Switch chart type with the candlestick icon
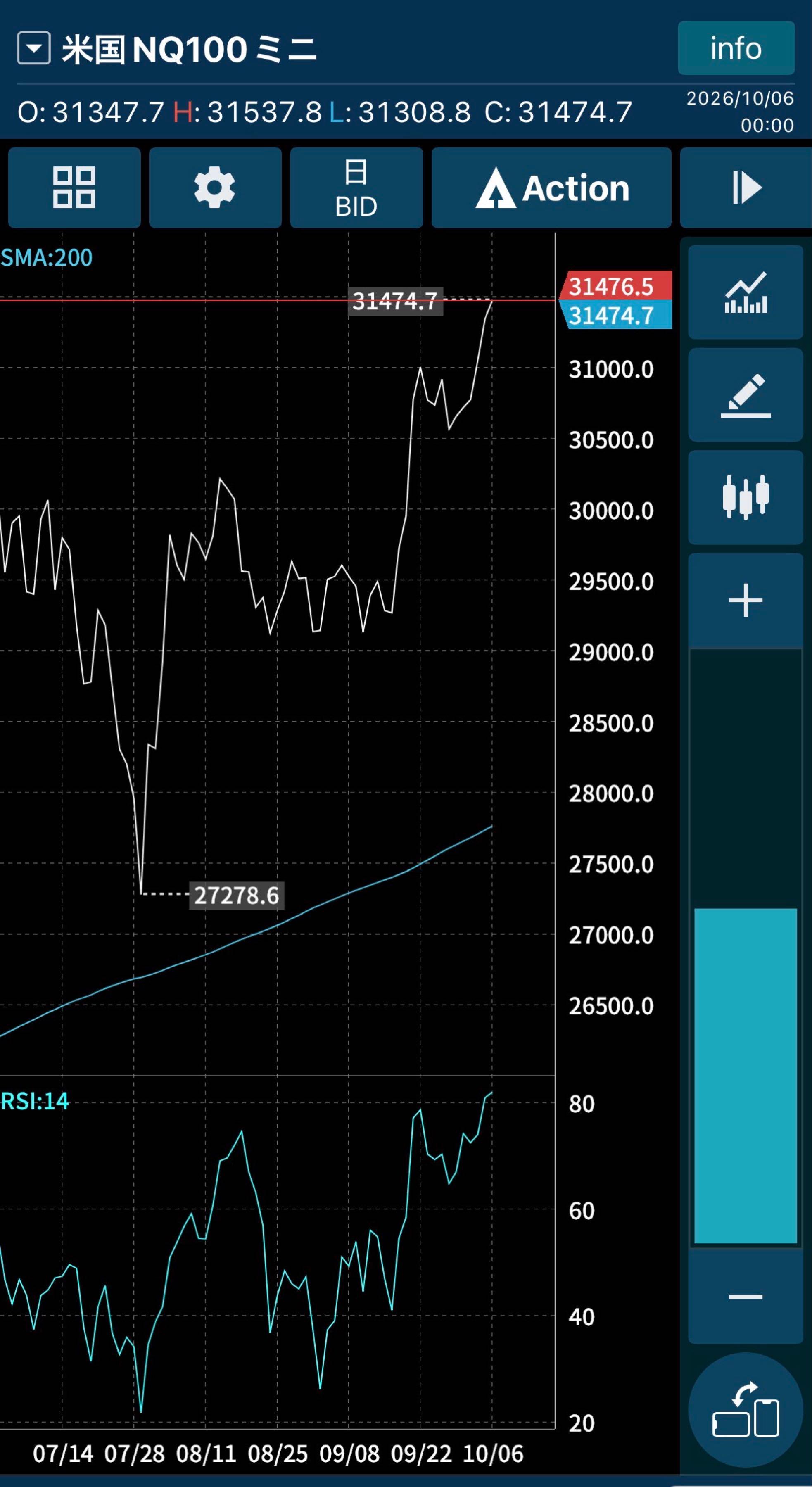 pyautogui.click(x=746, y=497)
